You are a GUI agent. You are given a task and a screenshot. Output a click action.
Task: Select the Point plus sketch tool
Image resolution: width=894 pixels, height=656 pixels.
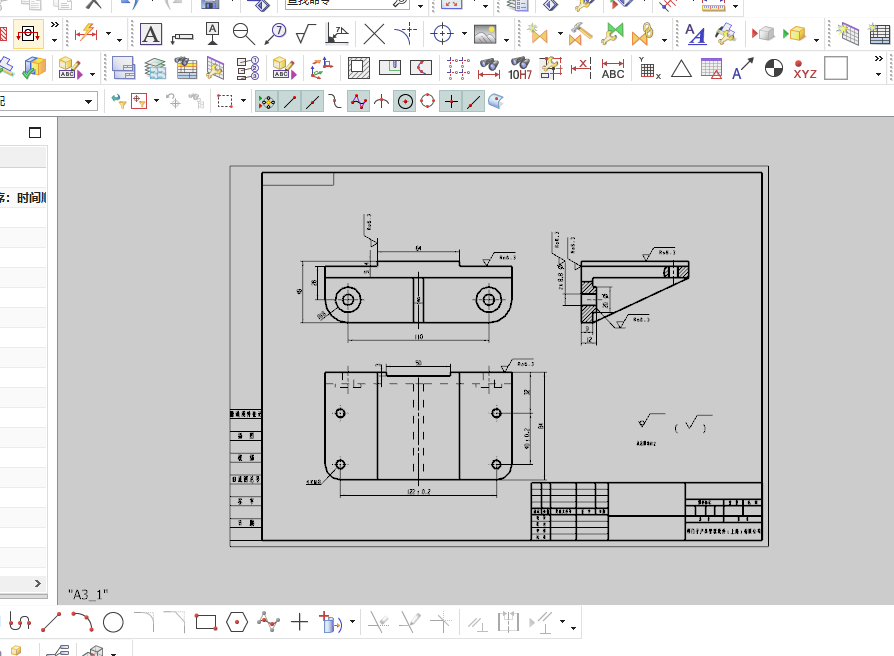(299, 622)
